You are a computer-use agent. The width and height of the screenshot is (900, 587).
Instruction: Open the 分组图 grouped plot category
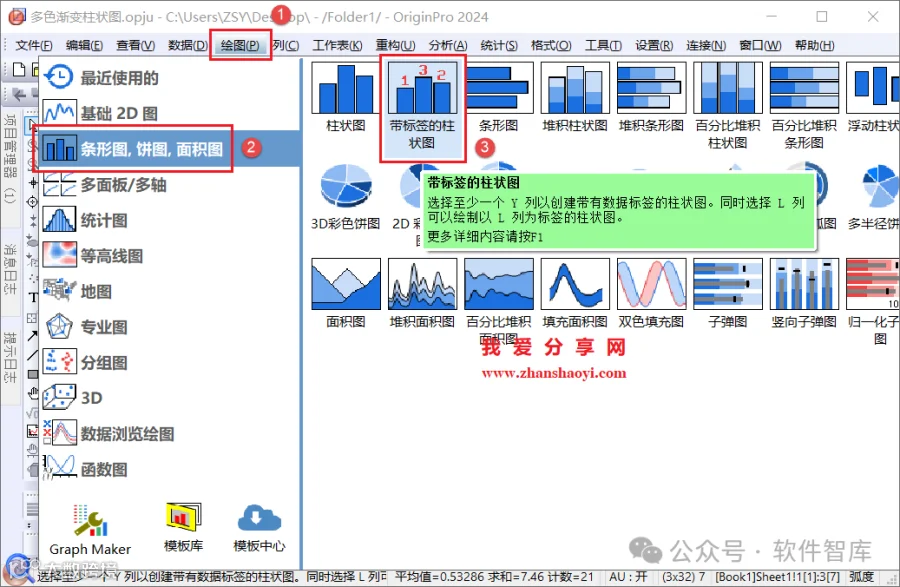170,363
